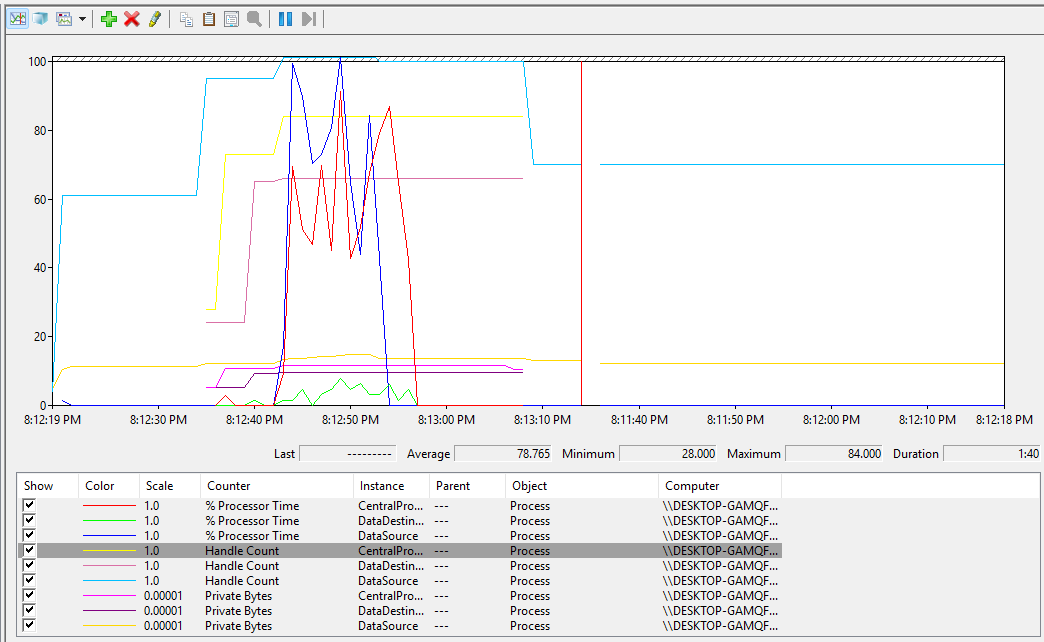Sort by the Parent column header
The image size is (1044, 642).
point(467,485)
